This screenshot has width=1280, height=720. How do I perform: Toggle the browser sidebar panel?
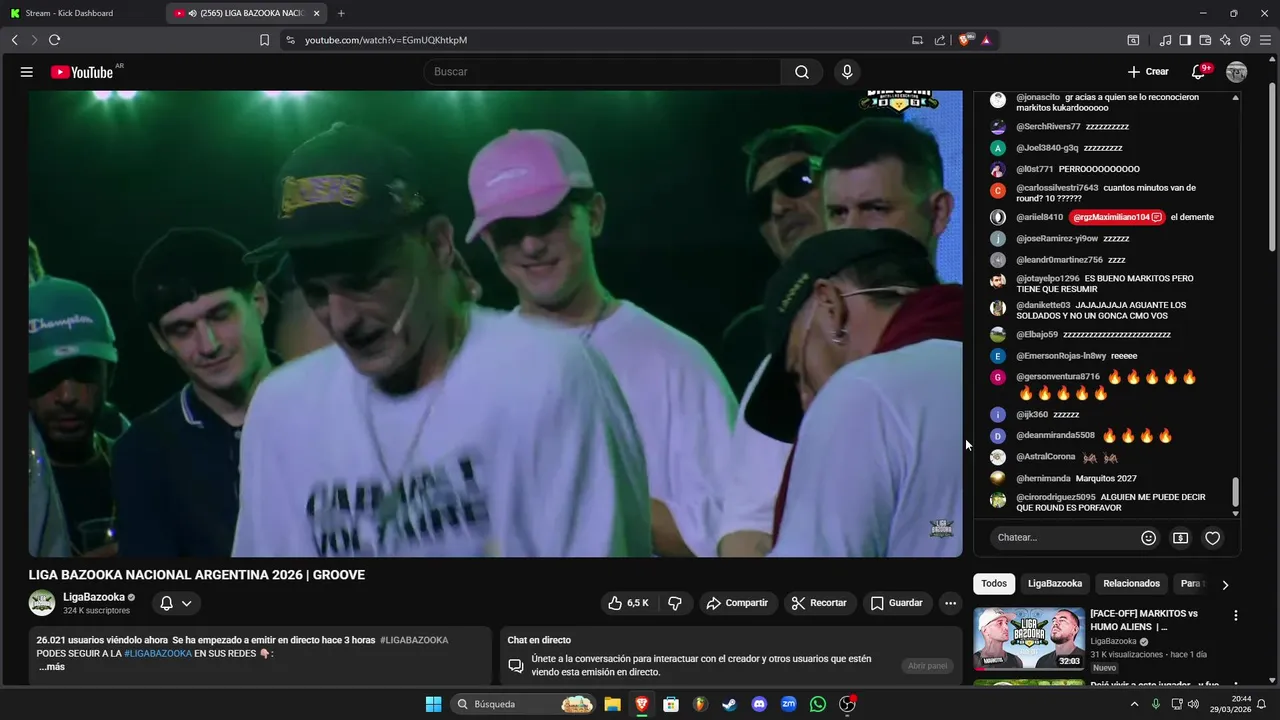[1185, 40]
